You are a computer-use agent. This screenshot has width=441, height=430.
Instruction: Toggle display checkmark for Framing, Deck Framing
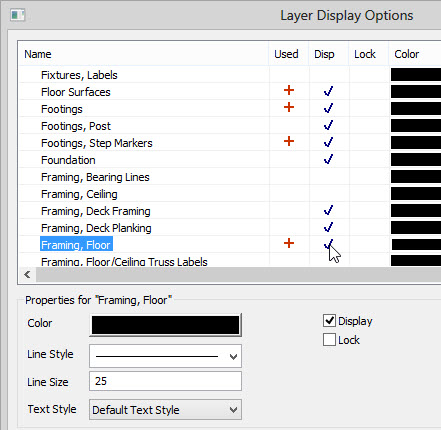tap(328, 210)
